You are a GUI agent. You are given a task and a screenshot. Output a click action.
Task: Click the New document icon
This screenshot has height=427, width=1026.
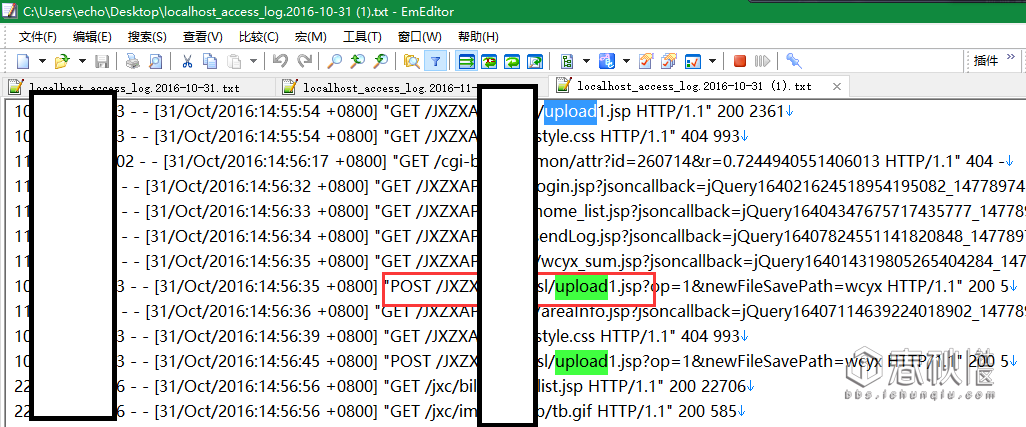24,61
